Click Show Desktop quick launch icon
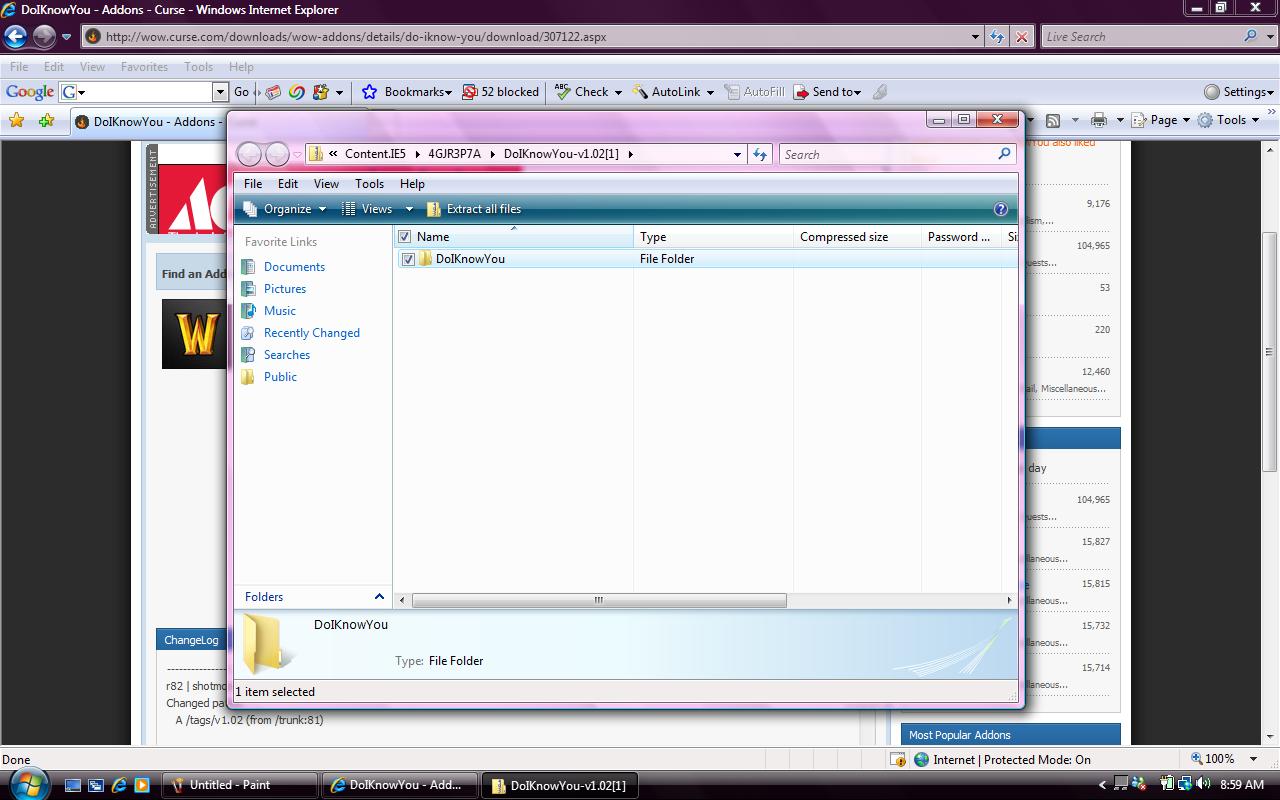 click(x=74, y=785)
